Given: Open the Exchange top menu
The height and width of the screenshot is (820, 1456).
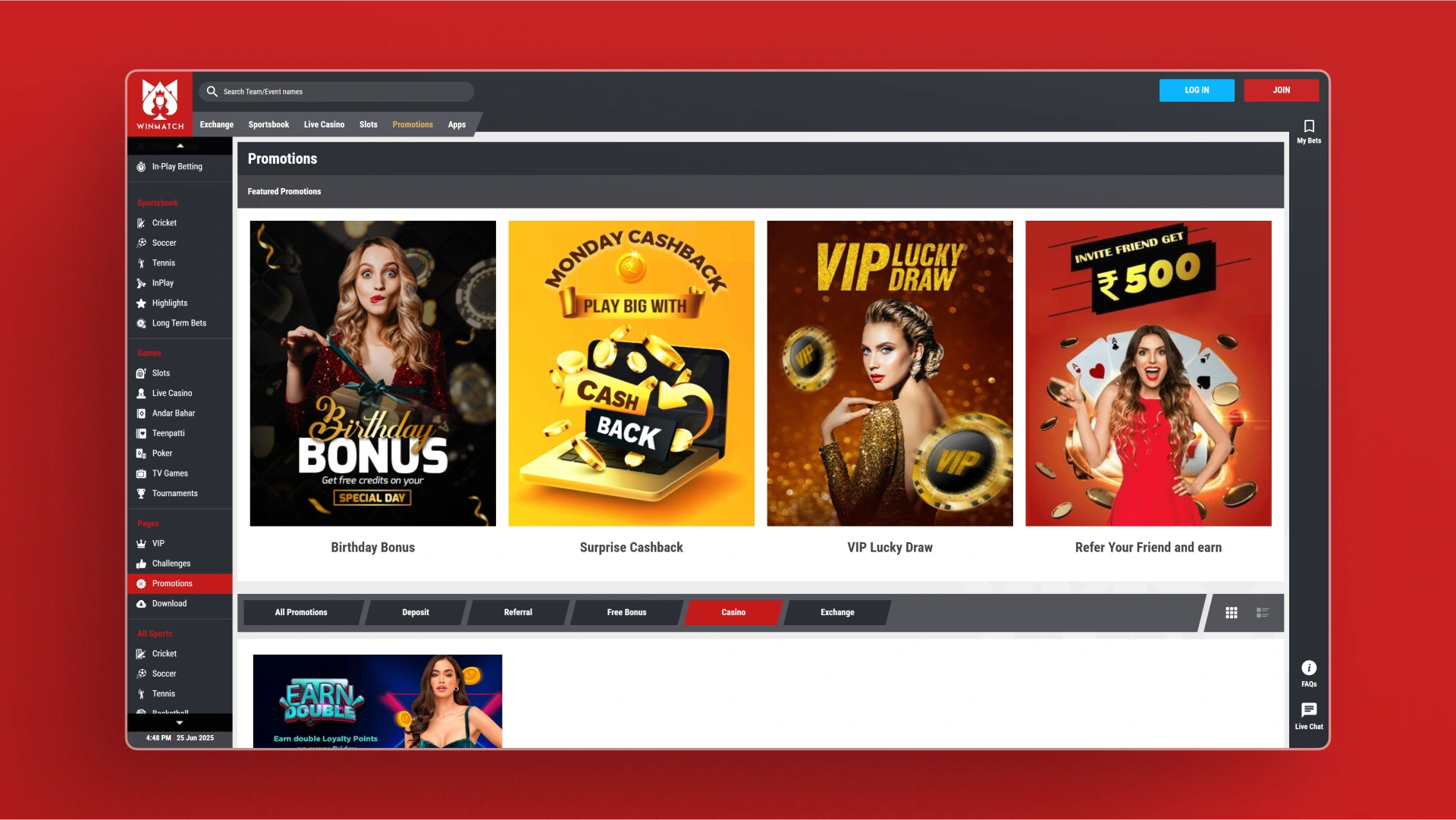Looking at the screenshot, I should [217, 124].
